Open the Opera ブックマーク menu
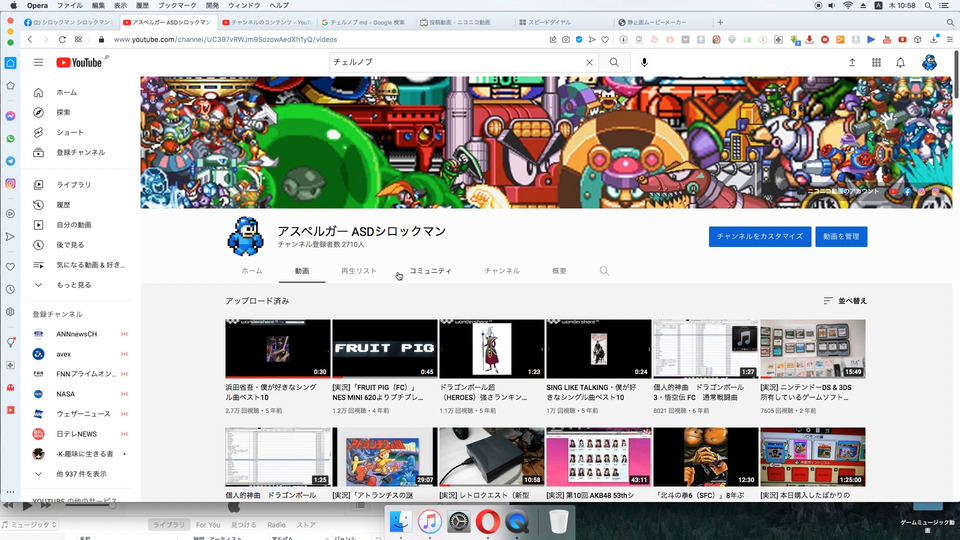 [177, 6]
